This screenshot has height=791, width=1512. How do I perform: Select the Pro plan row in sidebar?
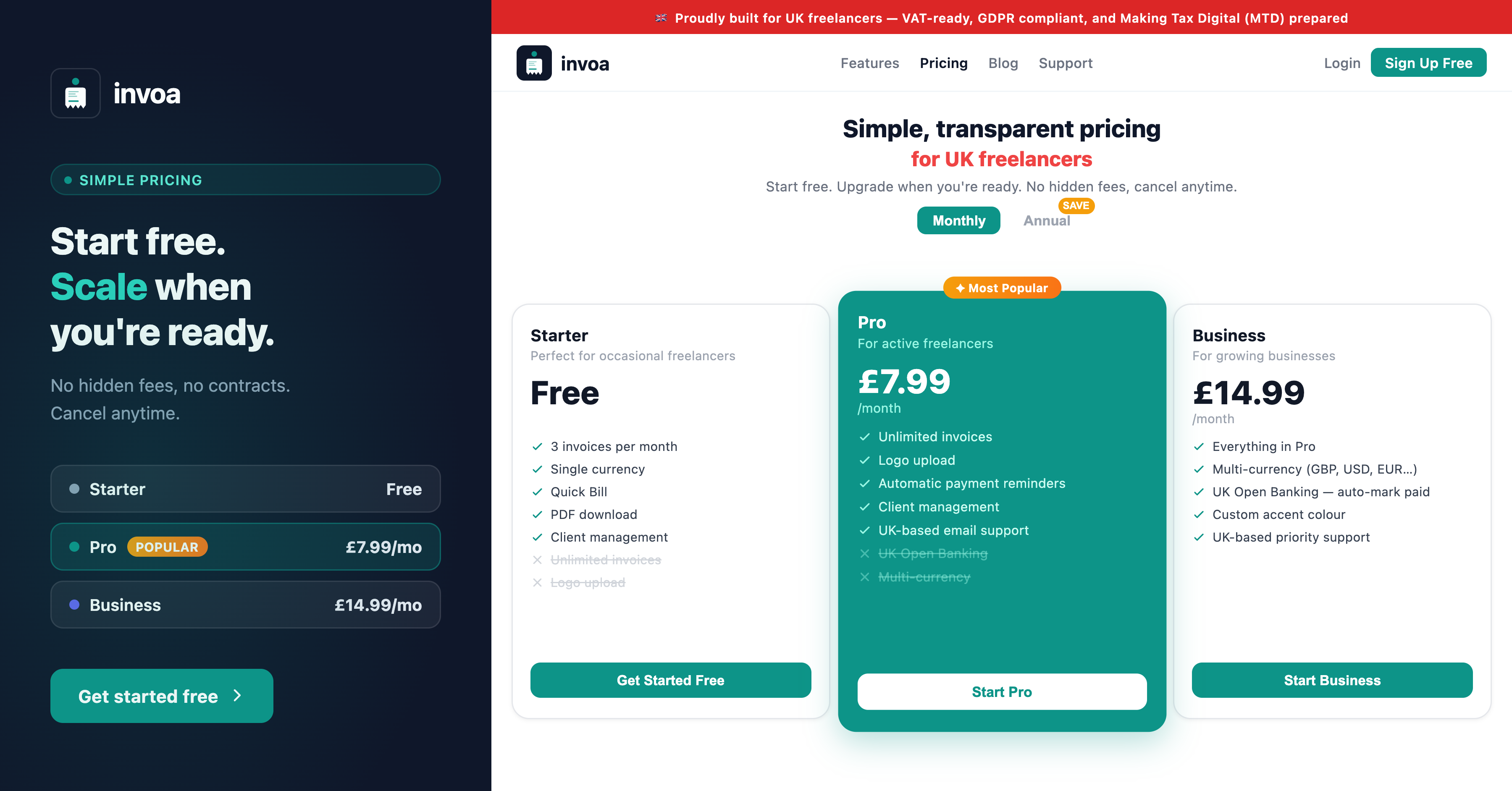[245, 547]
